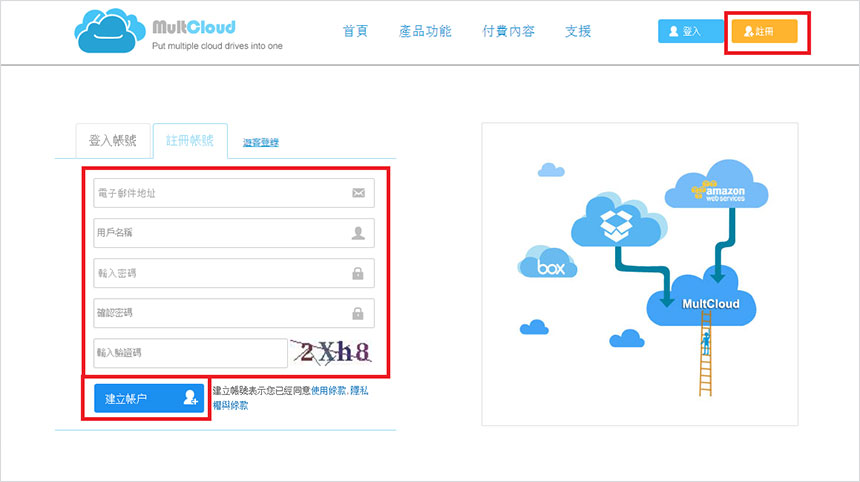Switch to the 註冊帳號 tab
This screenshot has width=860, height=482.
pos(190,141)
